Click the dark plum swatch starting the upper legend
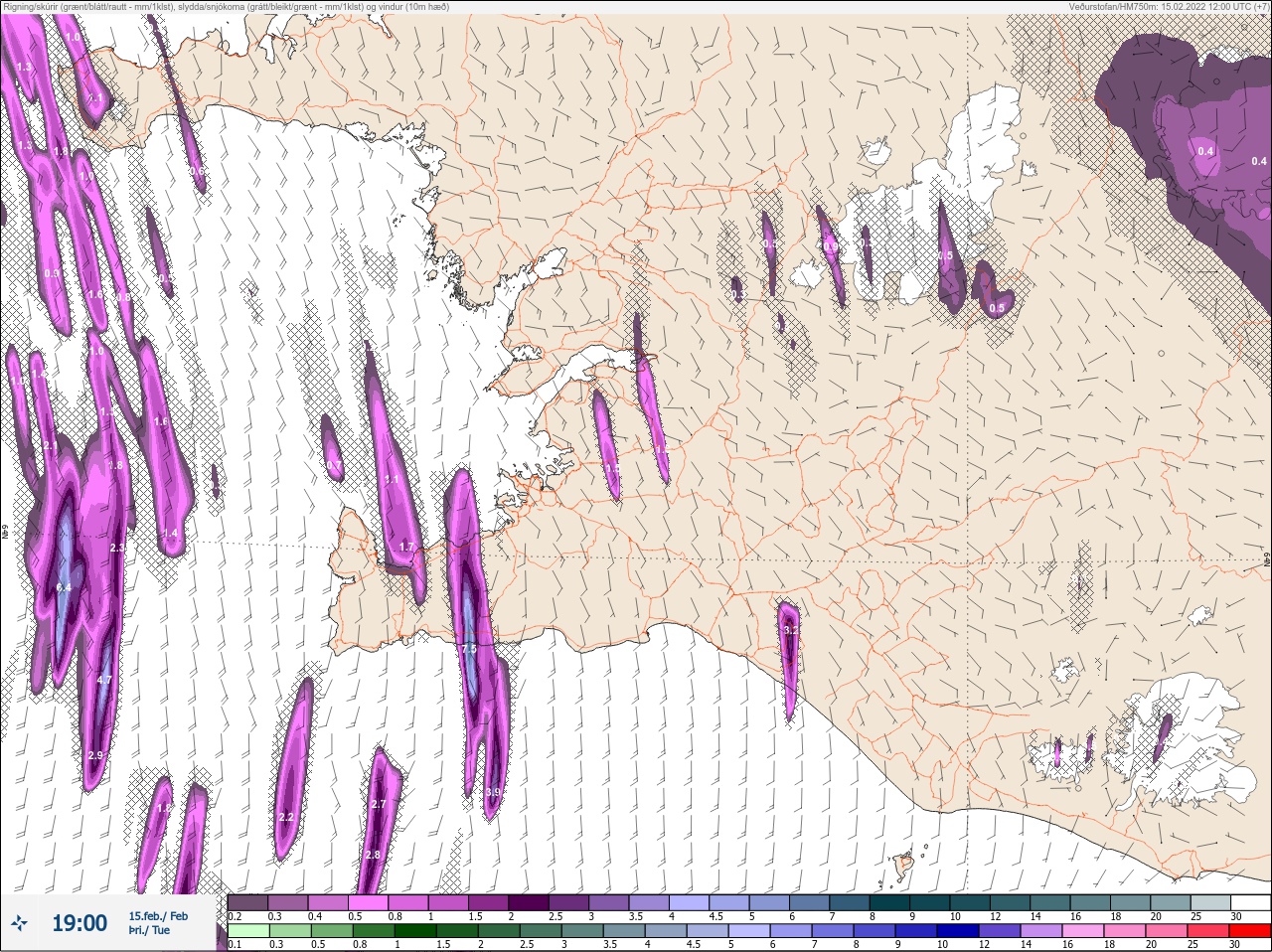This screenshot has height=952, width=1272. (x=247, y=902)
